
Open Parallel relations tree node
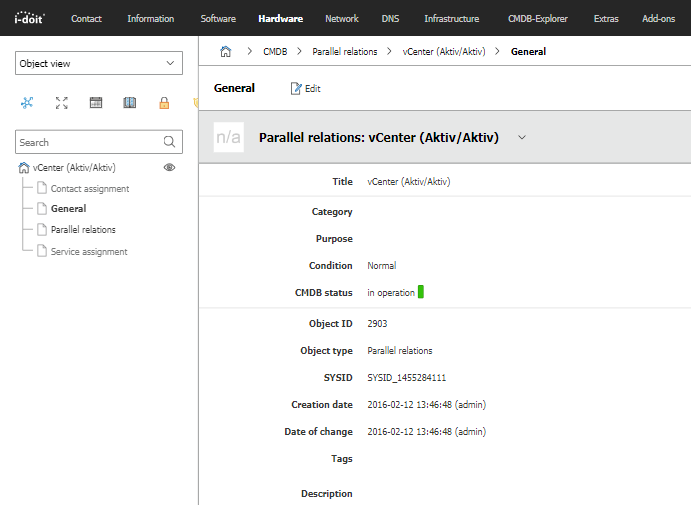pyautogui.click(x=83, y=230)
